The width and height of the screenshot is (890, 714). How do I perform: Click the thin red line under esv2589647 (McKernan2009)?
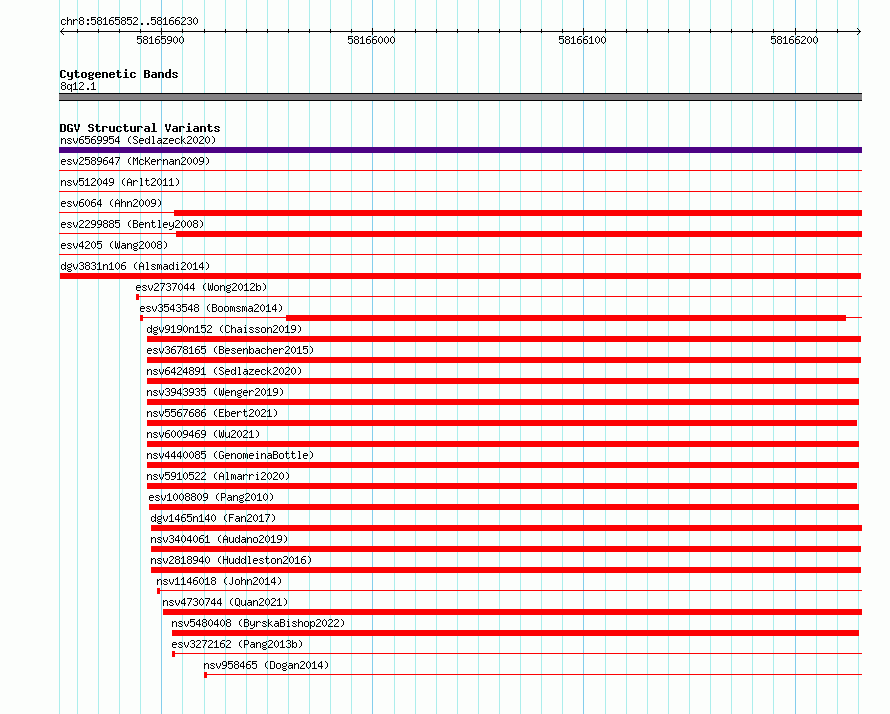460,170
